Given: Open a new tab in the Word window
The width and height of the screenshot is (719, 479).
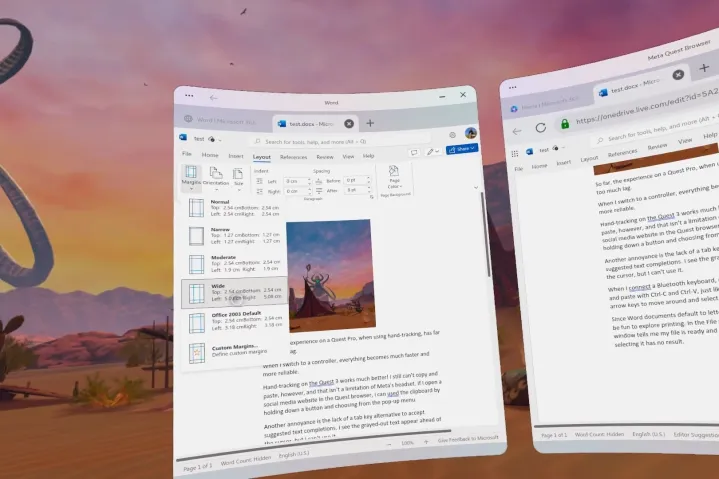Looking at the screenshot, I should click(x=370, y=123).
